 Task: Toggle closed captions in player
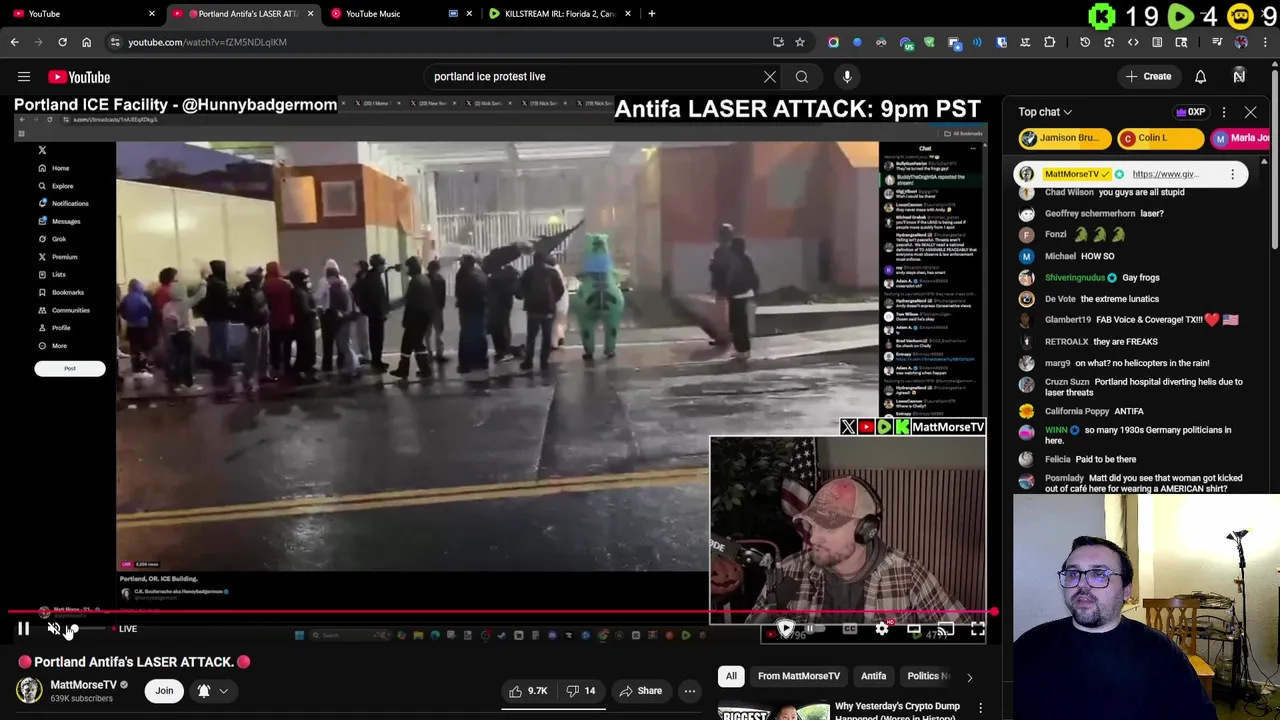[849, 629]
